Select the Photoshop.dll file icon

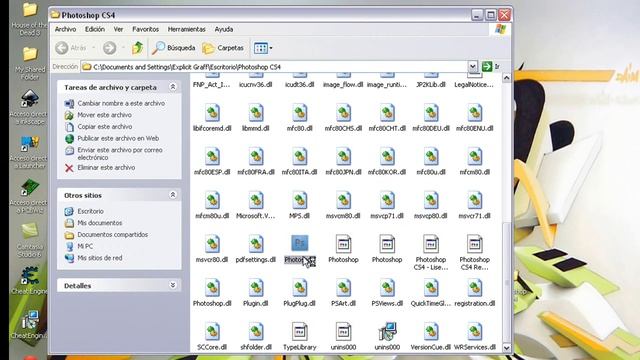(x=212, y=287)
